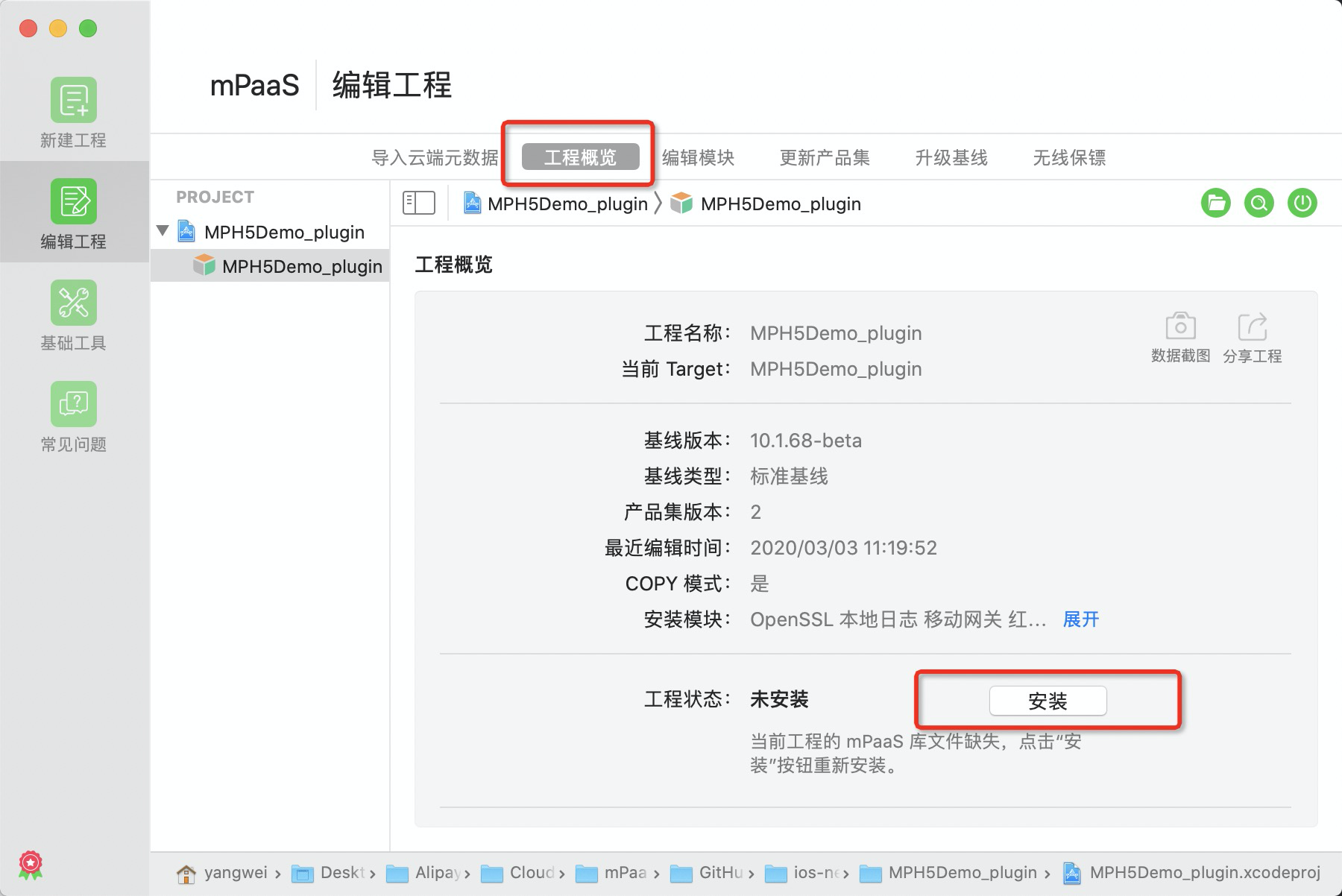
Task: Open the 基础工具 tools icon
Action: tap(74, 303)
